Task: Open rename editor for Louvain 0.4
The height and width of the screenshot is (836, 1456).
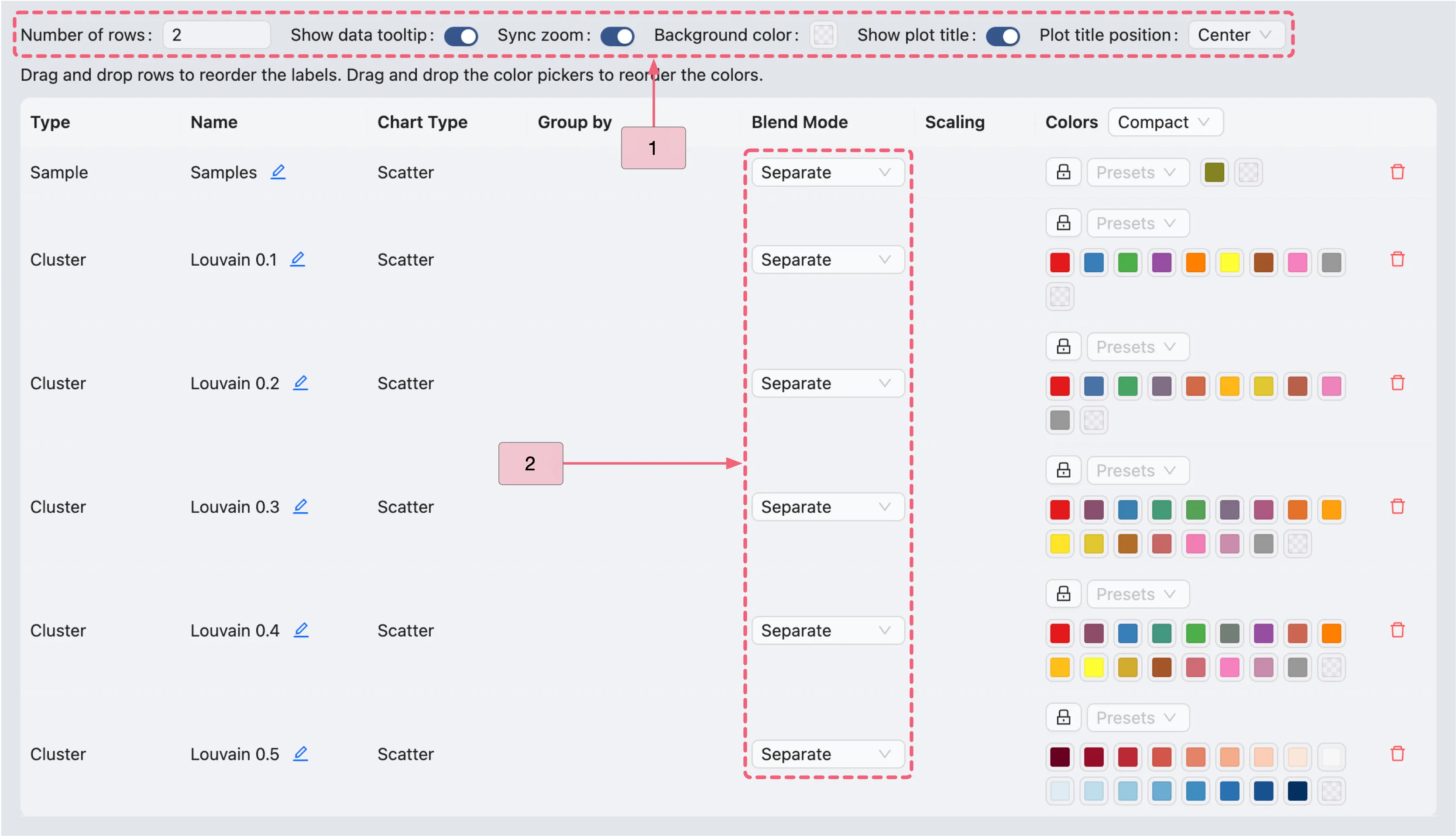Action: (x=302, y=630)
